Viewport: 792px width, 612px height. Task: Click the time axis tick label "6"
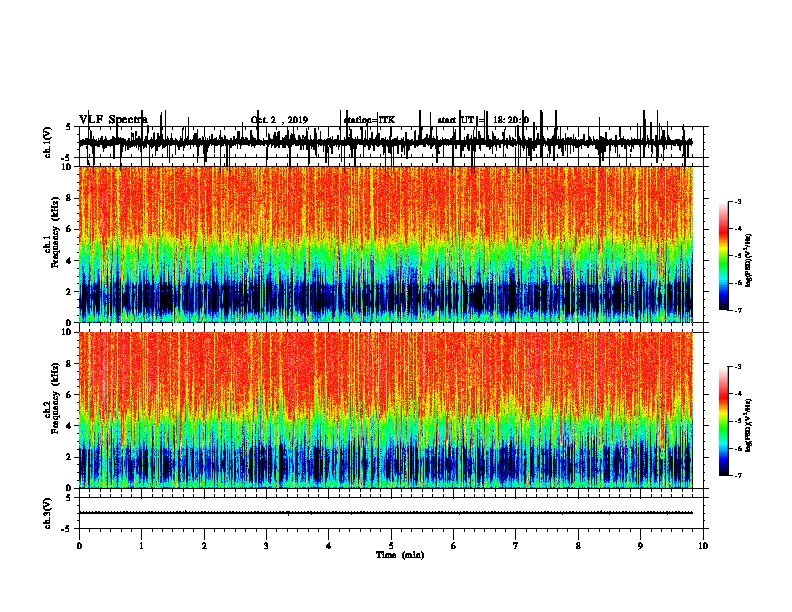(454, 546)
